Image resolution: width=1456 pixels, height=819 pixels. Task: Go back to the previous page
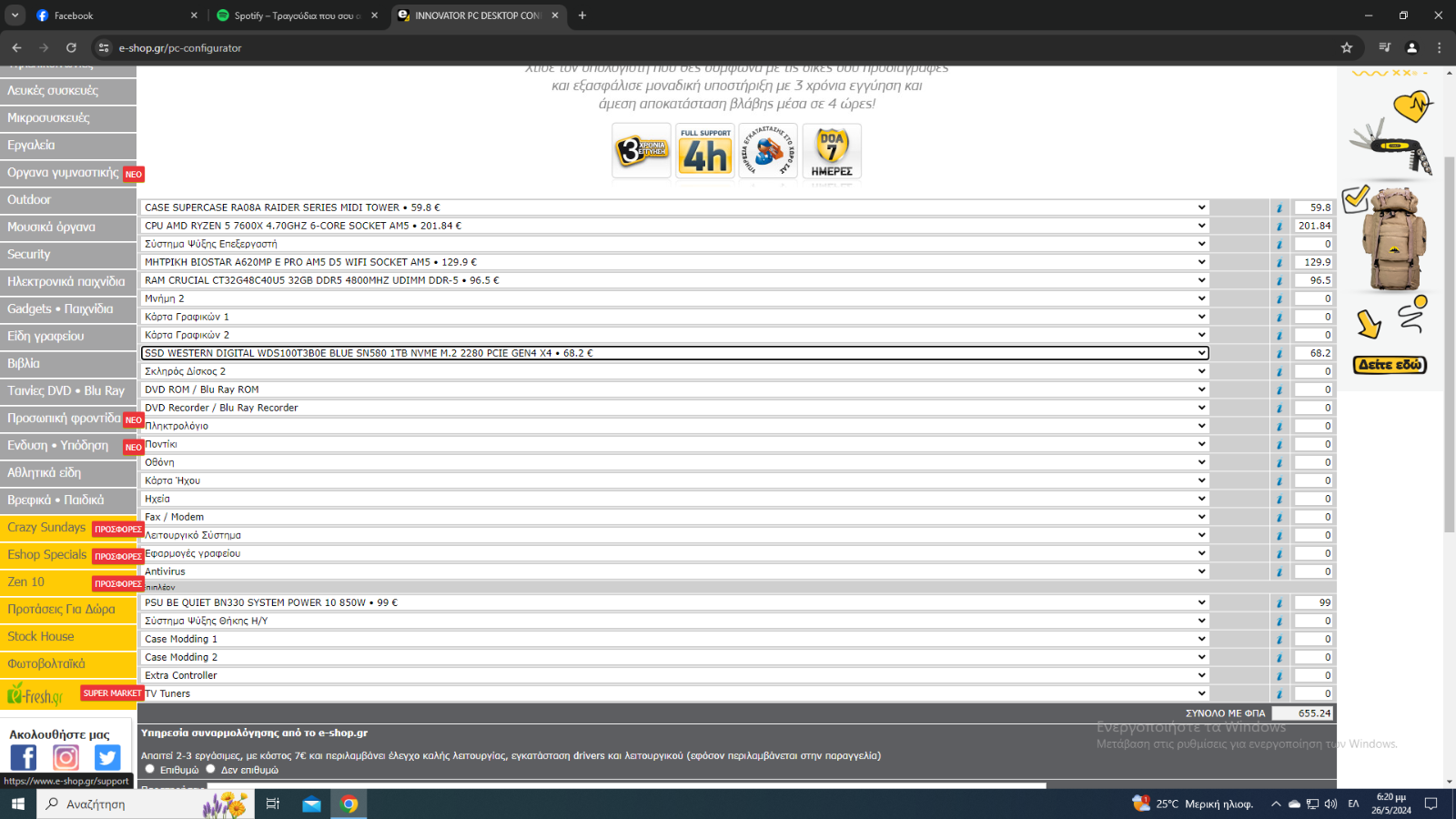pos(16,47)
